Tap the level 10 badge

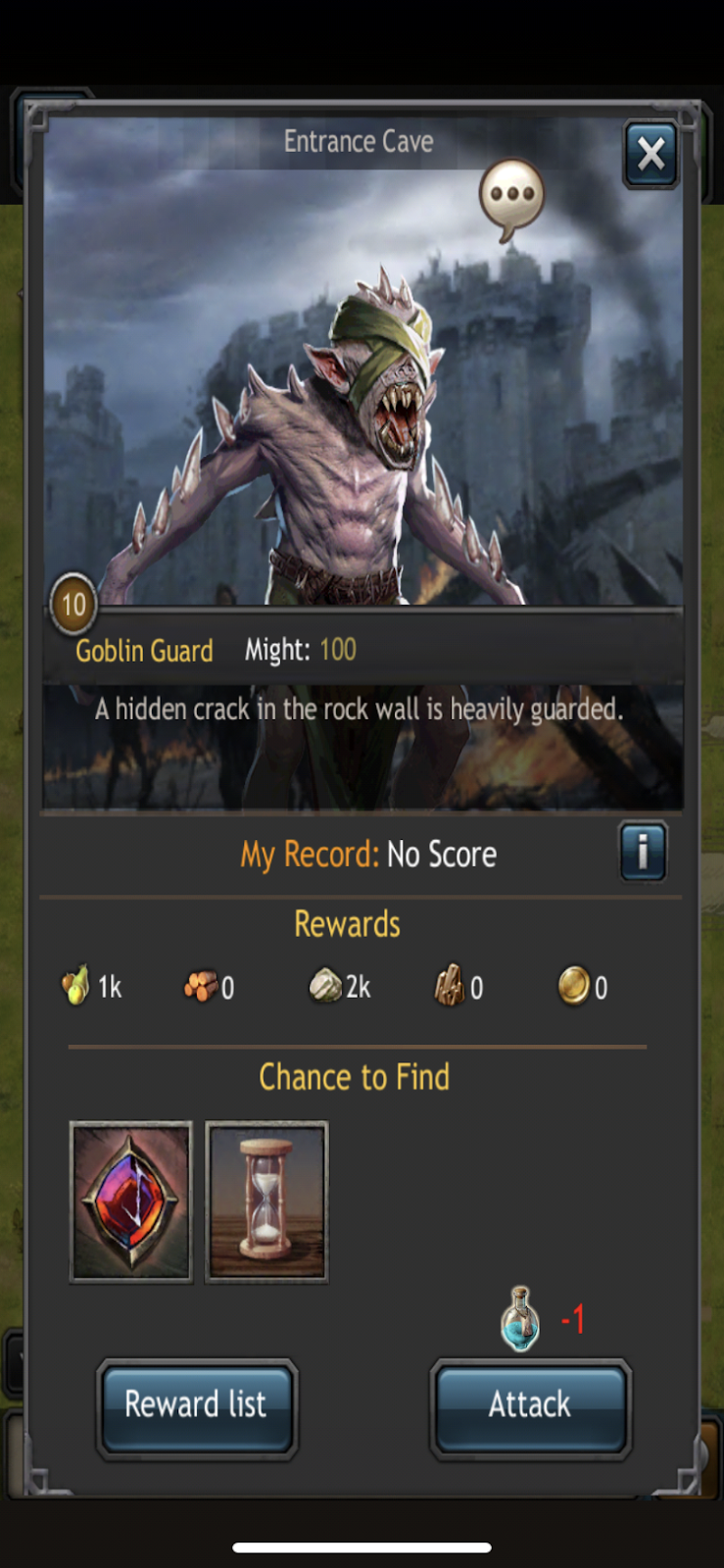point(73,604)
